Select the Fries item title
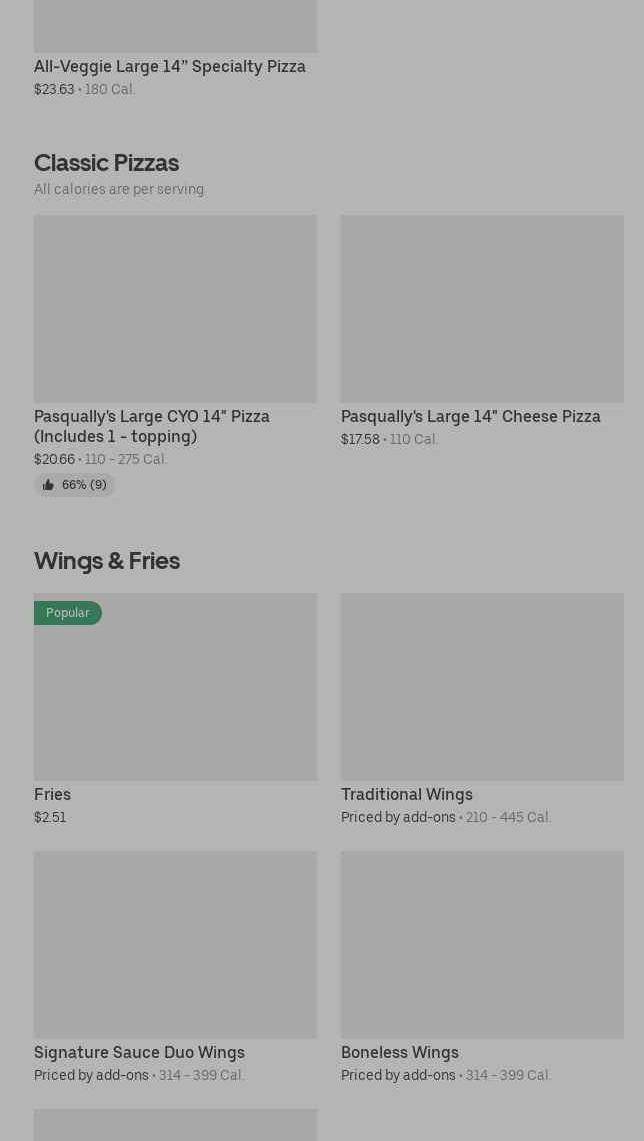This screenshot has height=1141, width=644. point(52,794)
